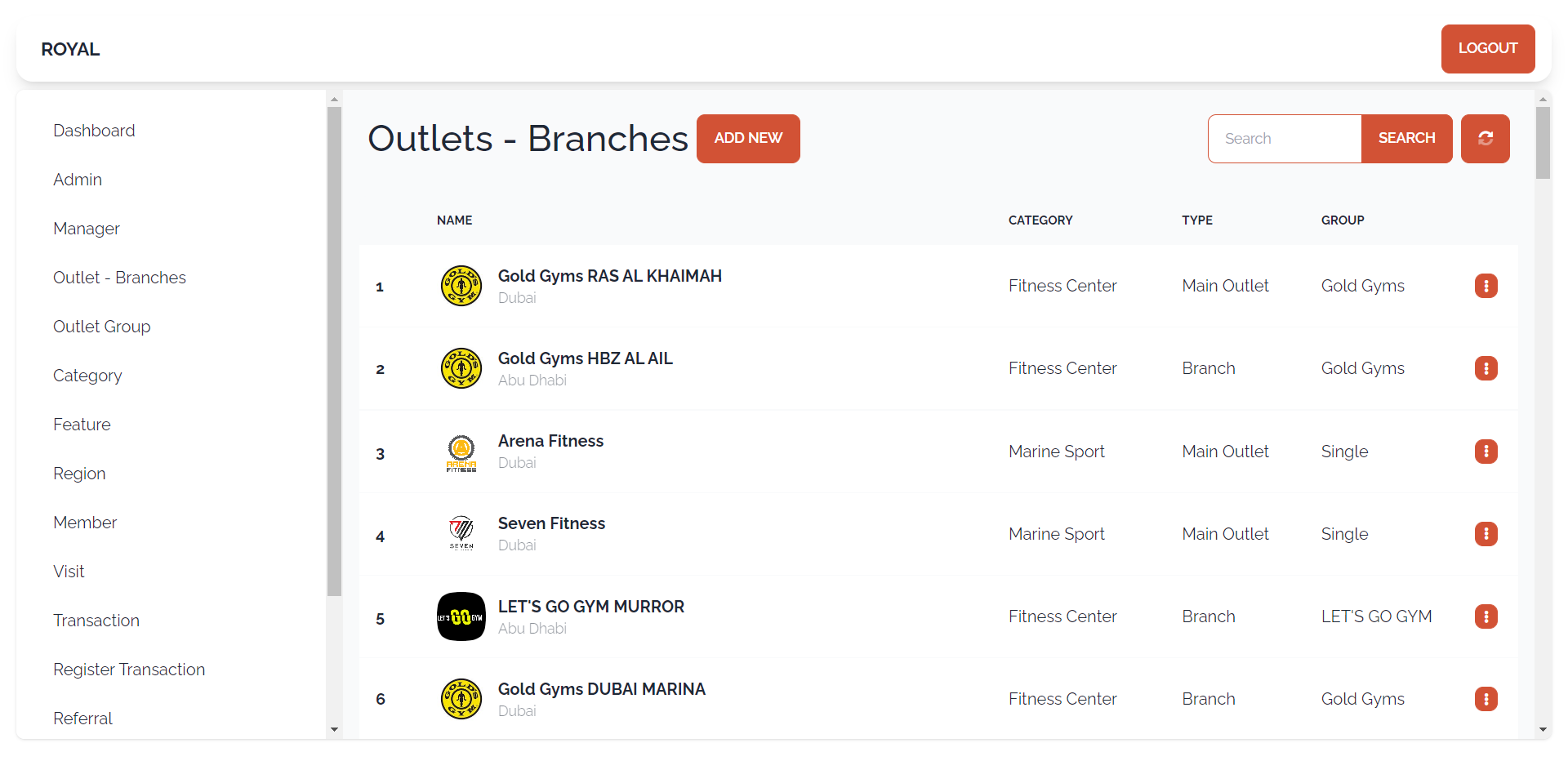Go to Outlet Group in sidebar

pos(102,327)
